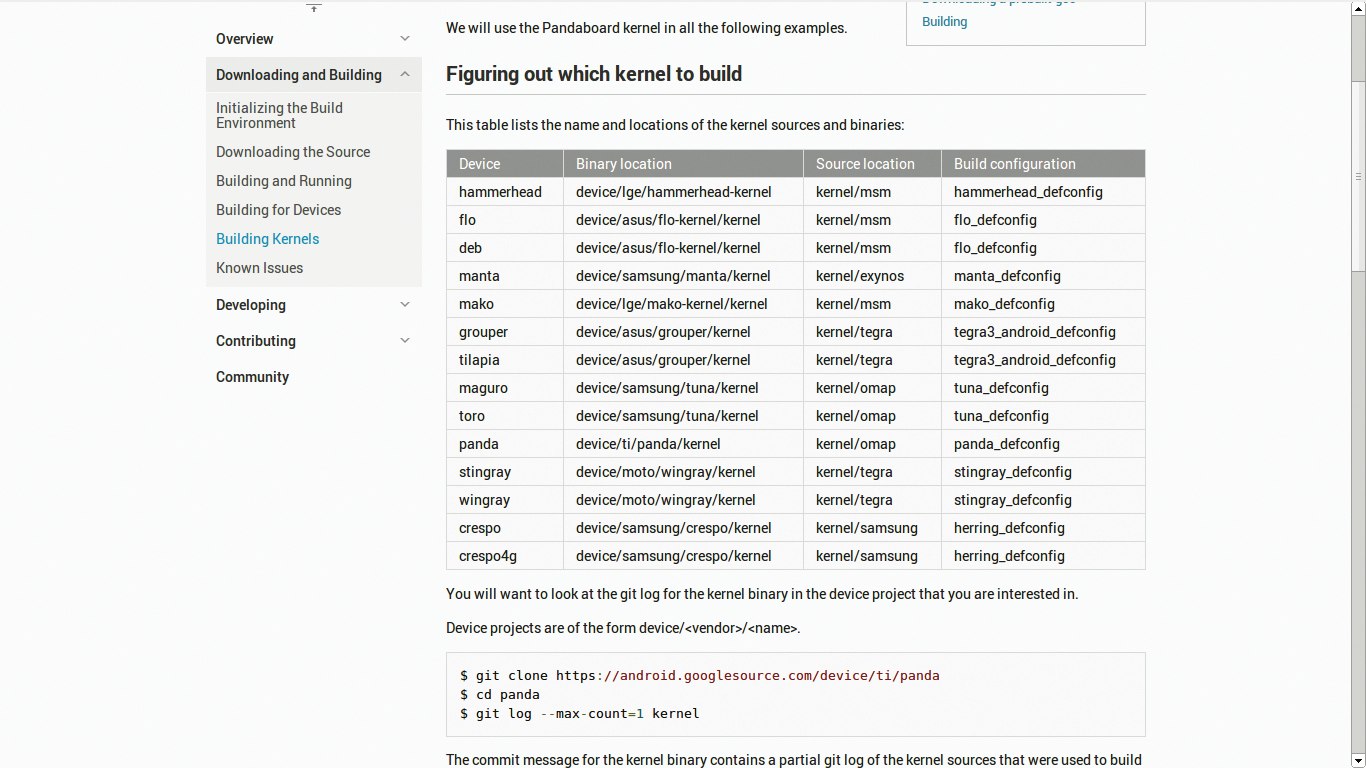Open Initializing the Build Environment page
Screen dimensions: 1366x768
[279, 115]
